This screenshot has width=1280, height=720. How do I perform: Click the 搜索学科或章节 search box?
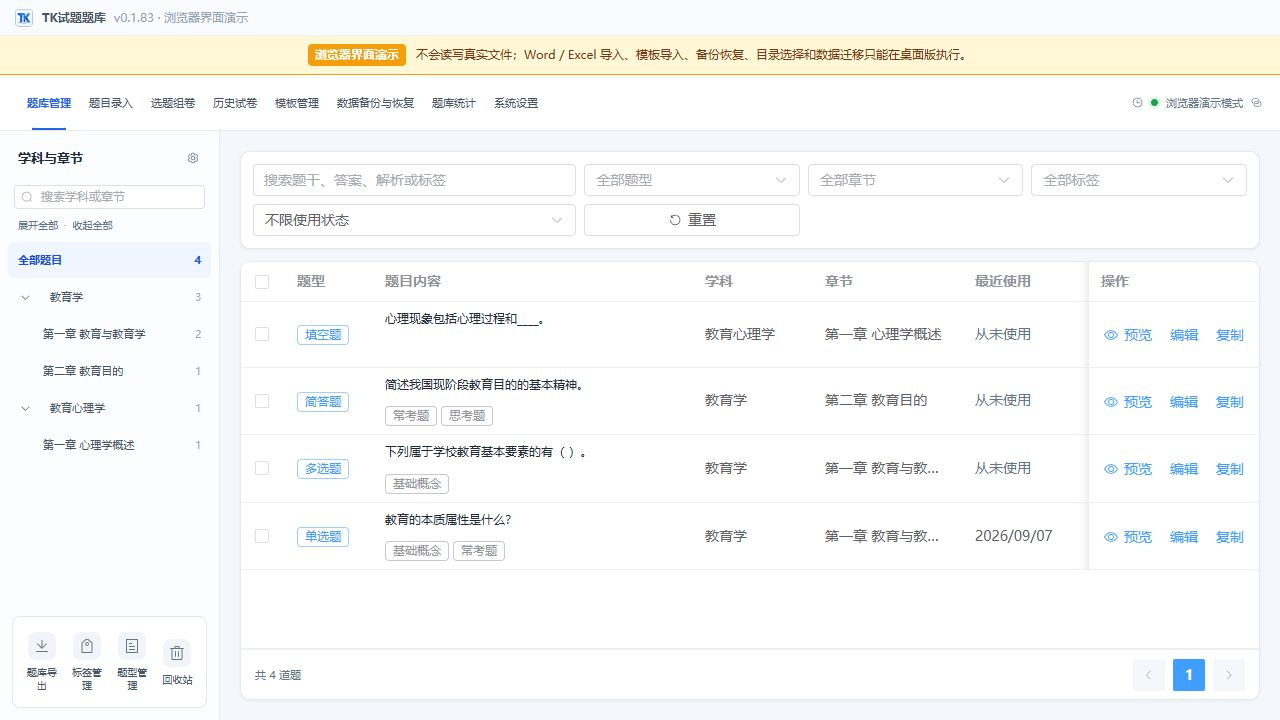coord(110,197)
